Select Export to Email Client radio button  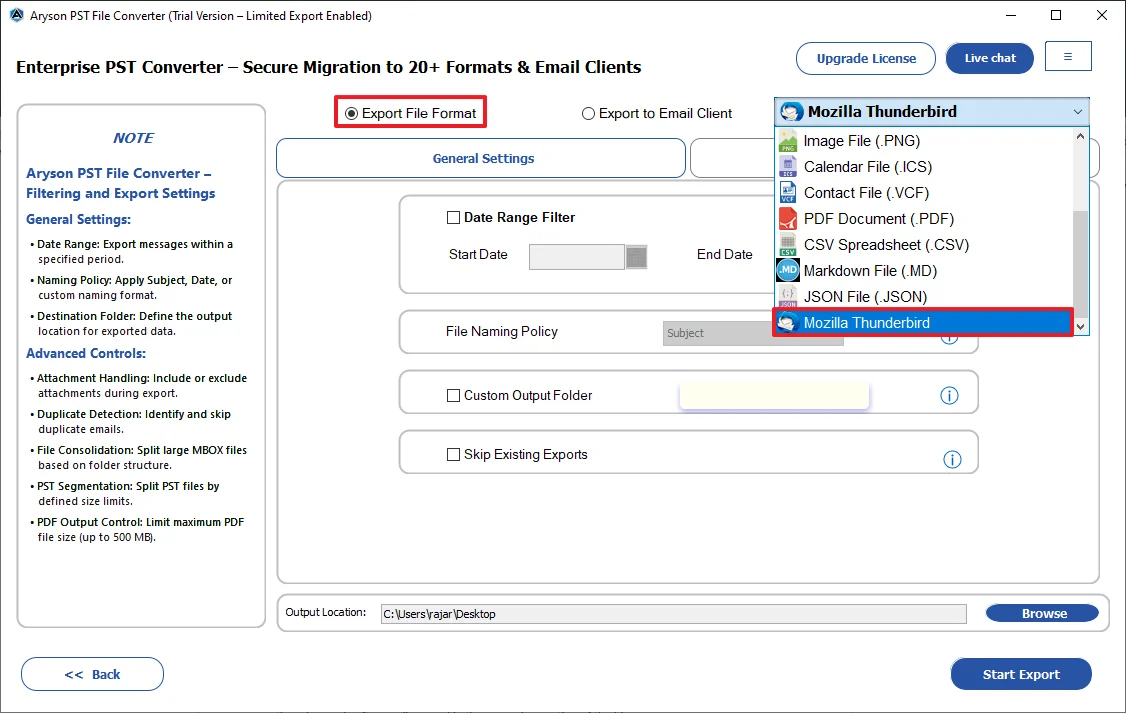coord(588,113)
